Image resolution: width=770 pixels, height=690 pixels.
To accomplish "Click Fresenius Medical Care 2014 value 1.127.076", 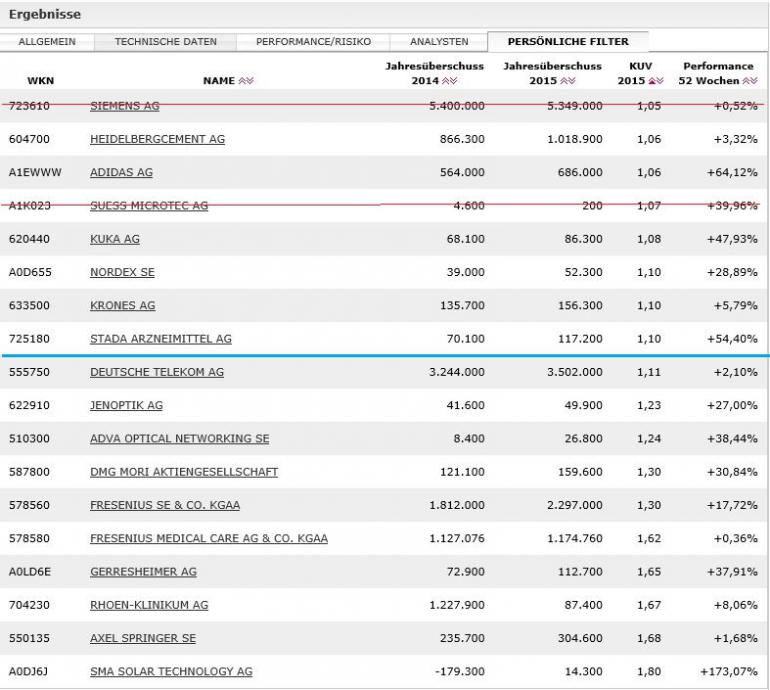I will [x=457, y=539].
